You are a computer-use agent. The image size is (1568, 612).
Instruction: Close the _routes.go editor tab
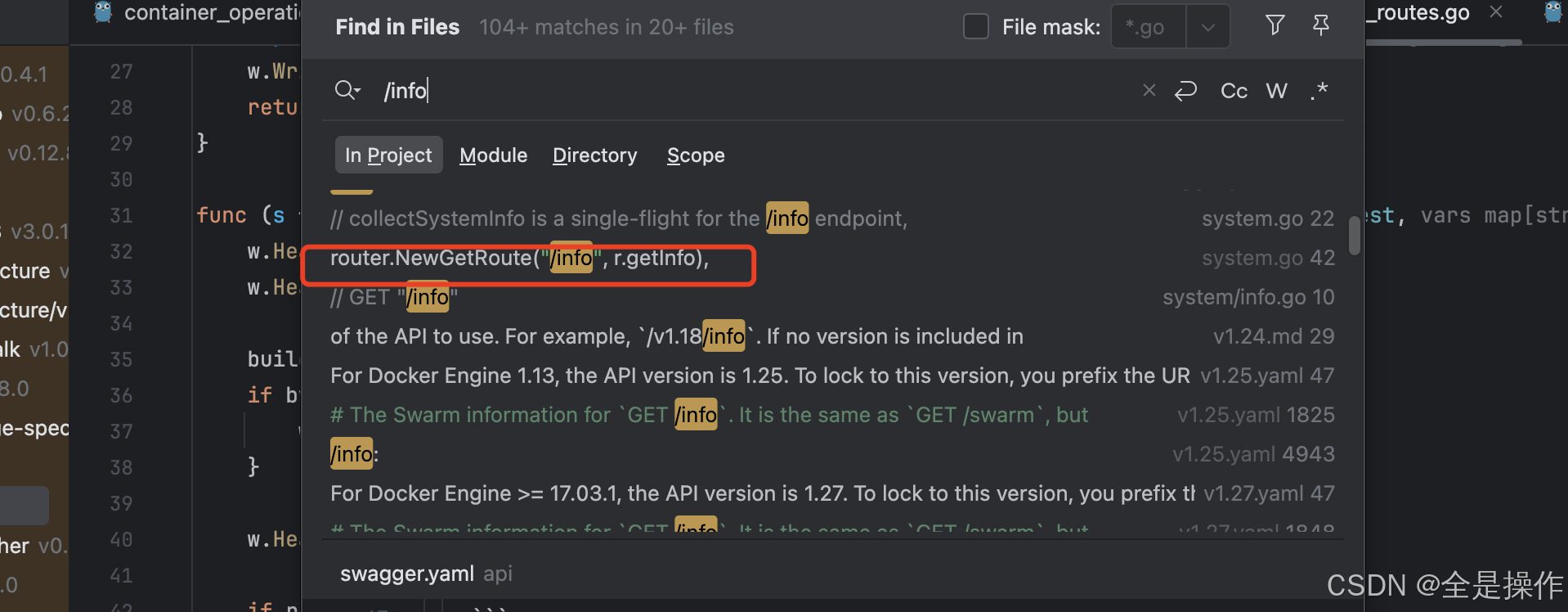[1496, 11]
